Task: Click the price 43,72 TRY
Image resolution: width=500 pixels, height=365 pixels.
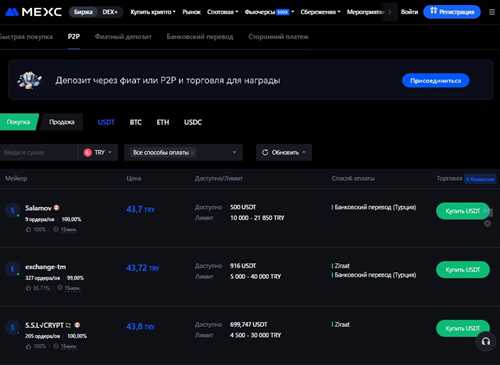Action: (143, 268)
